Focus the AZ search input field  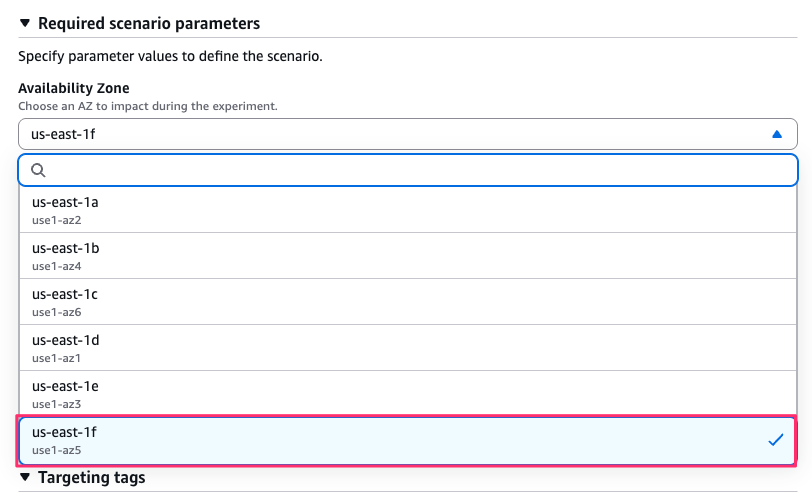pos(420,170)
